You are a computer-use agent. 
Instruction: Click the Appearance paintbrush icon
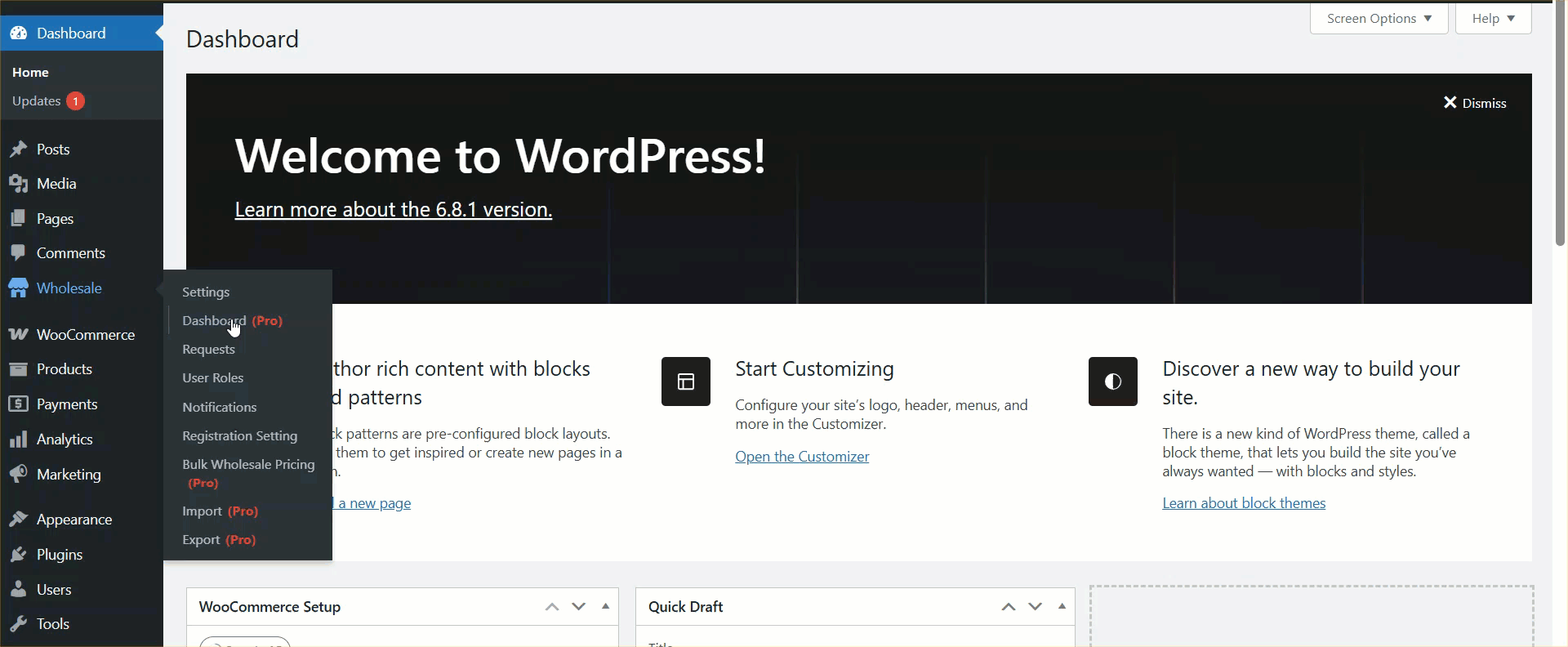pos(18,520)
